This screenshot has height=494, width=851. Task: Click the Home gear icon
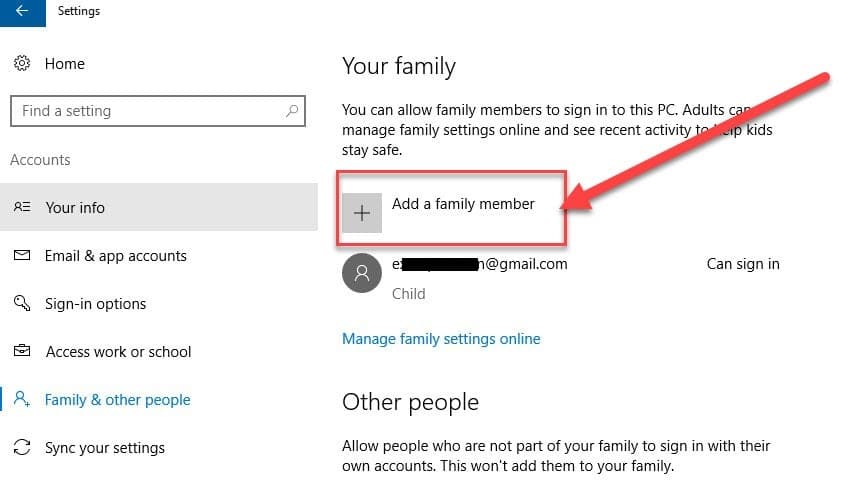22,63
